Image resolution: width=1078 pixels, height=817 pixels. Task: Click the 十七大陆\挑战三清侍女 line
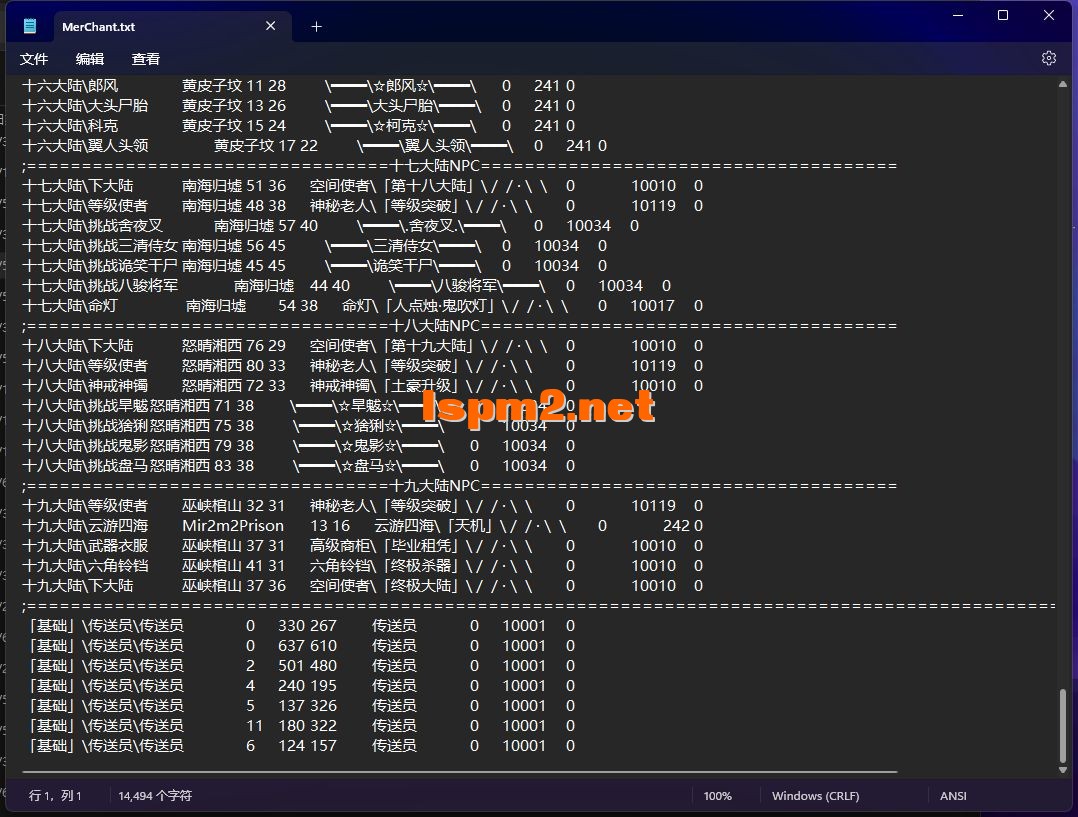pos(314,246)
